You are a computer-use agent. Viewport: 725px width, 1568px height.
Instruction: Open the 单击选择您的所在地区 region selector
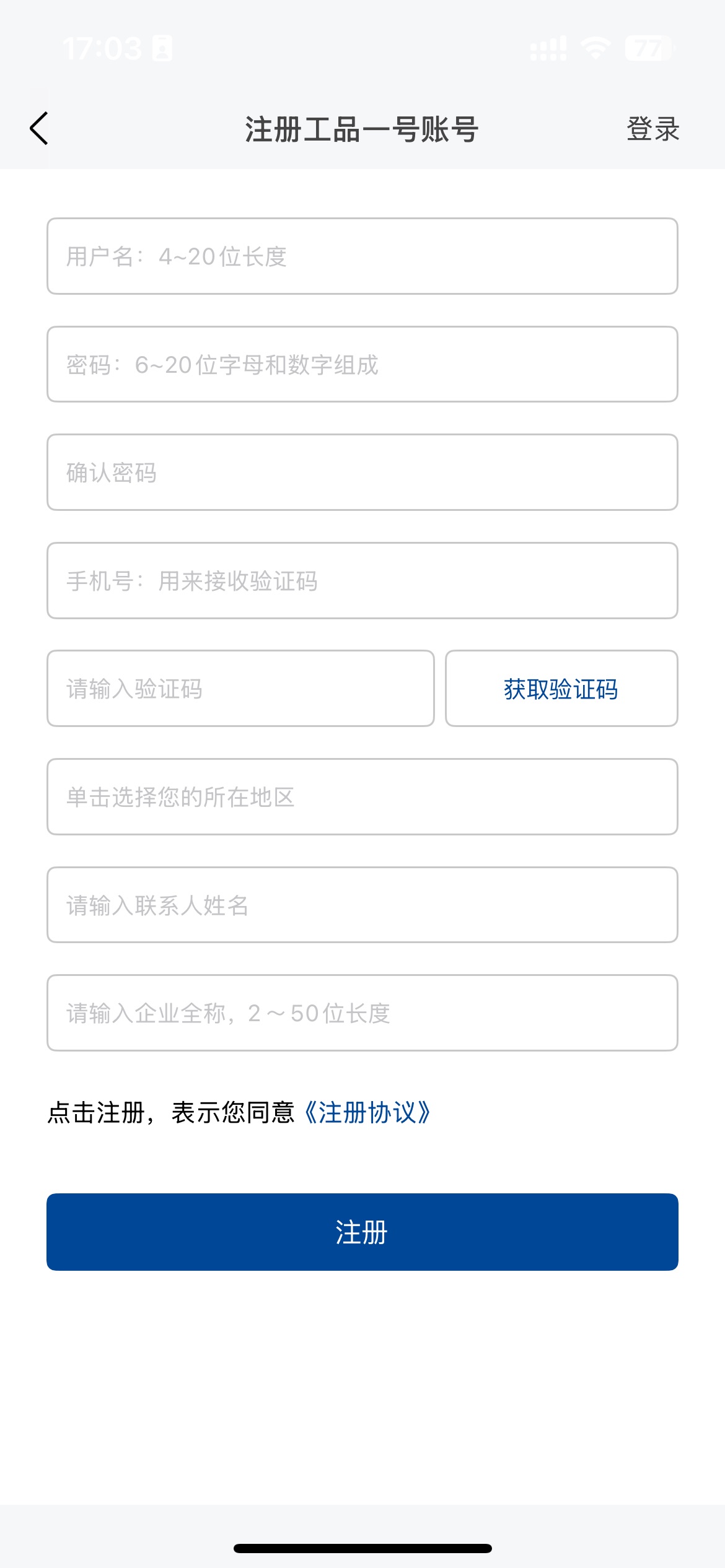(362, 797)
